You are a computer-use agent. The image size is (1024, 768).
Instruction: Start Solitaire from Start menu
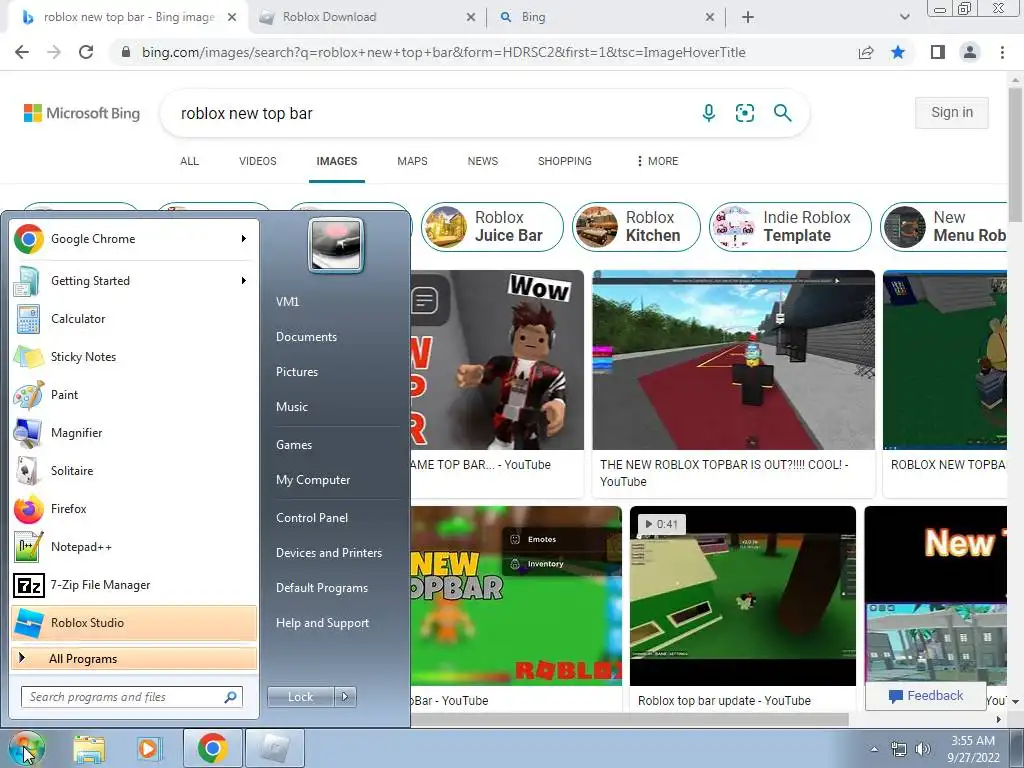(x=134, y=470)
